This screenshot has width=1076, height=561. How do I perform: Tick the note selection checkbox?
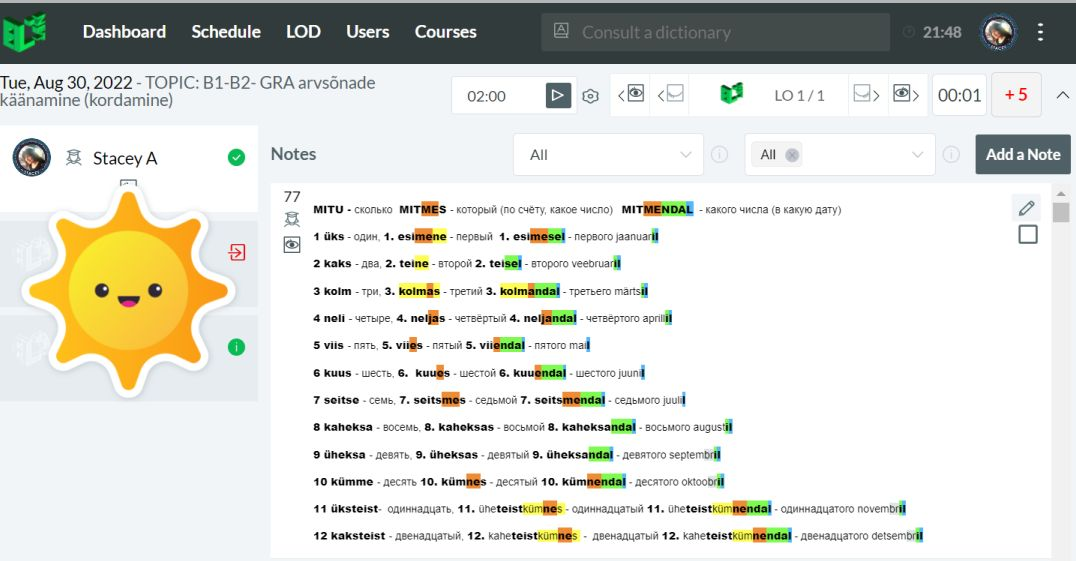1028,235
